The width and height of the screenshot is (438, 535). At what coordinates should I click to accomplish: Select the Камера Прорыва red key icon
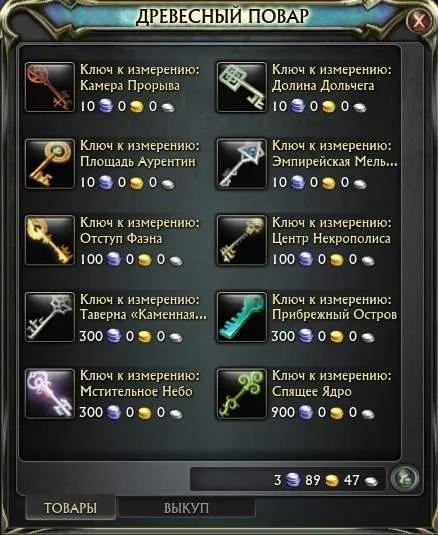50,87
